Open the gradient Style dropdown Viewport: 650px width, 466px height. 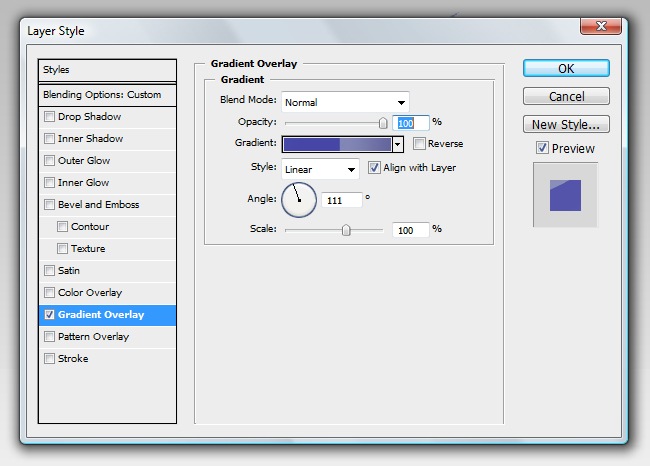(x=320, y=169)
